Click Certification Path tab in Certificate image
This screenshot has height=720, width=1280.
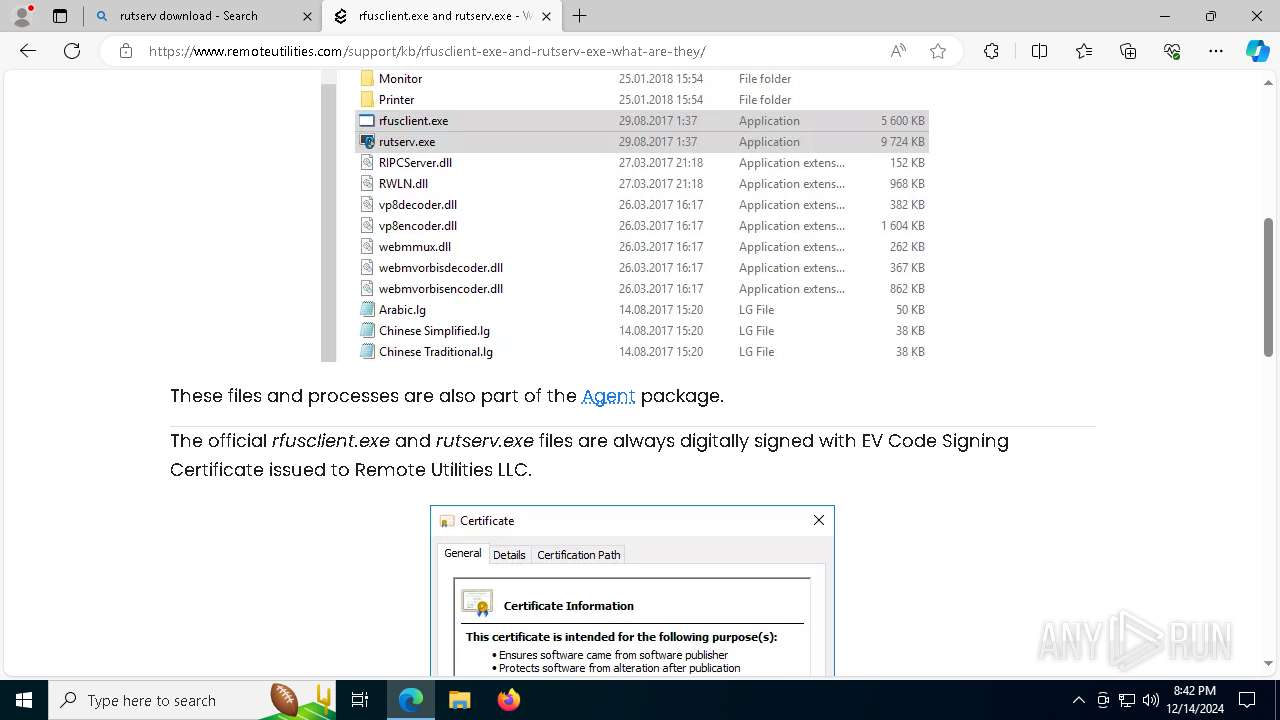(x=579, y=554)
